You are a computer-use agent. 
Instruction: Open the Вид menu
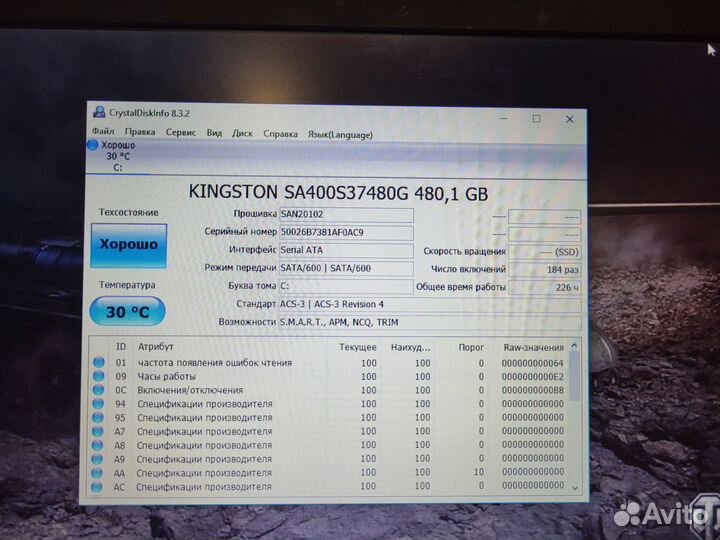(214, 133)
